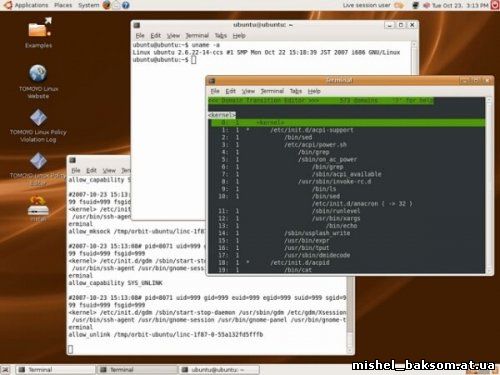Switch to second Terminal taskbar button
500x375 pixels.
tap(137, 370)
